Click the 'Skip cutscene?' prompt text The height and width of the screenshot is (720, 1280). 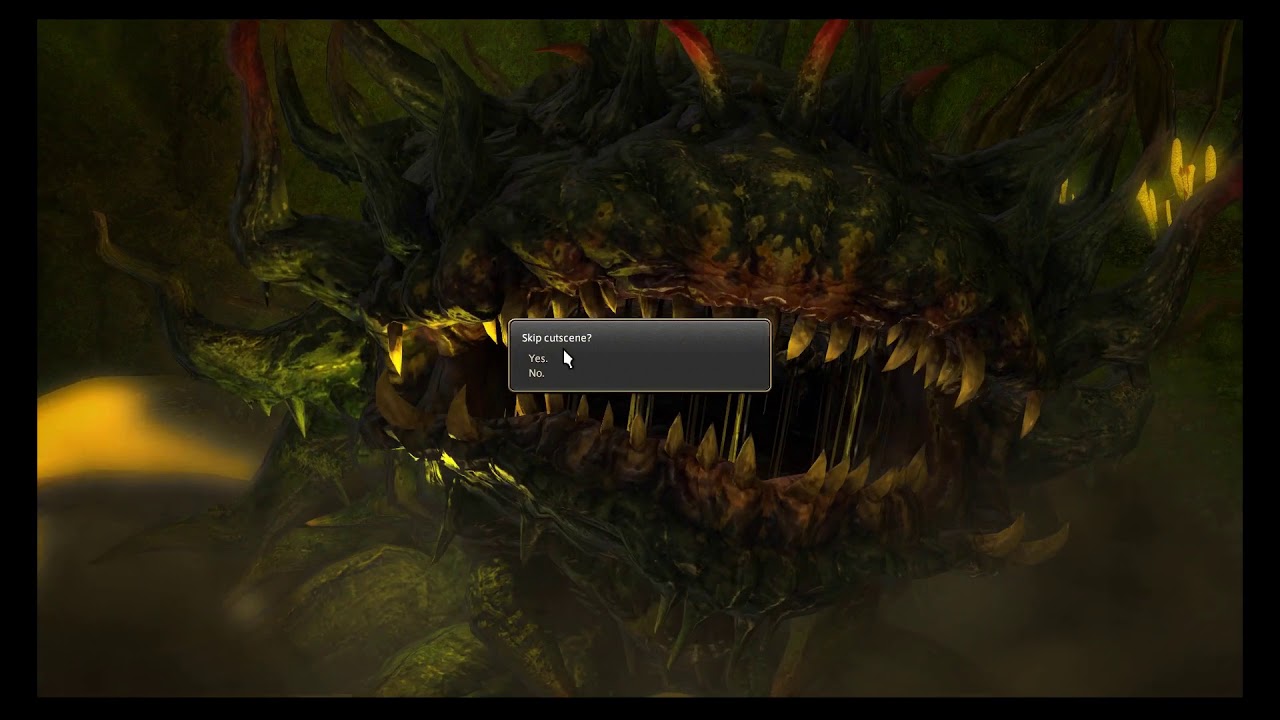point(556,338)
